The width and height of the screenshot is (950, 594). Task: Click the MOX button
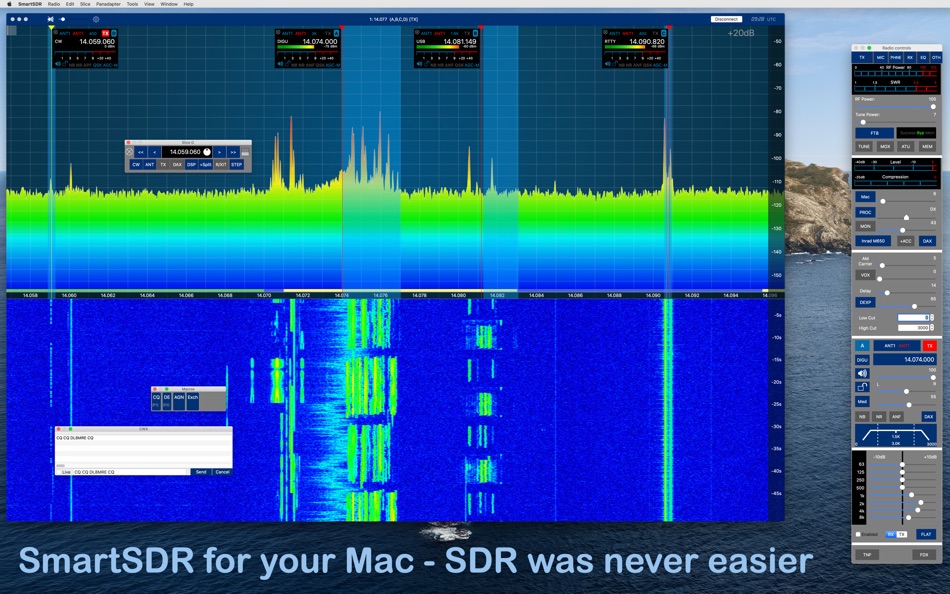[x=885, y=147]
